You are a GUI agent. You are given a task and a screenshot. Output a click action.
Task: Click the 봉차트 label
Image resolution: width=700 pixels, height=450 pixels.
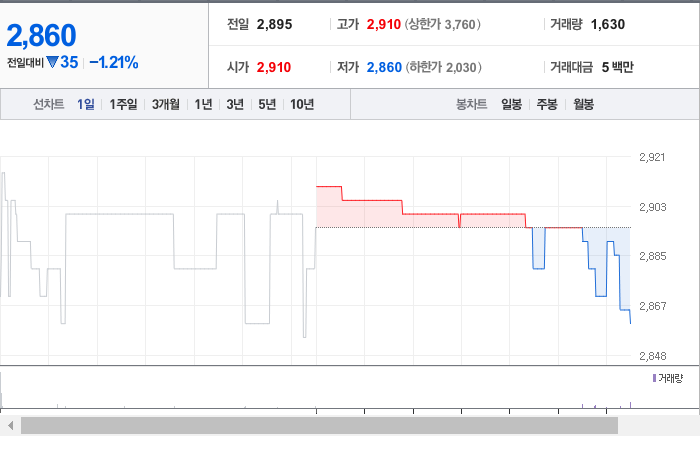[471, 104]
